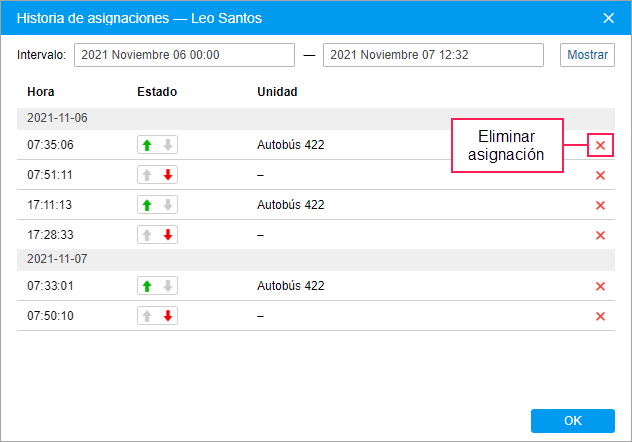
Task: Click green up arrow for 07:35:06
Action: coord(147,145)
